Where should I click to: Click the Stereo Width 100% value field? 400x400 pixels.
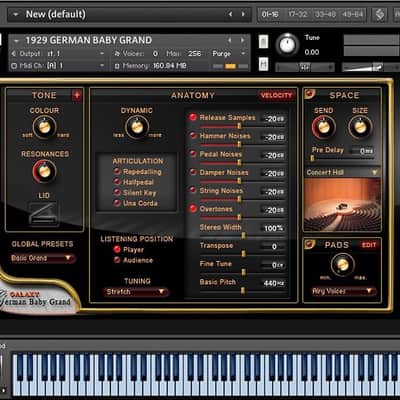(x=274, y=228)
